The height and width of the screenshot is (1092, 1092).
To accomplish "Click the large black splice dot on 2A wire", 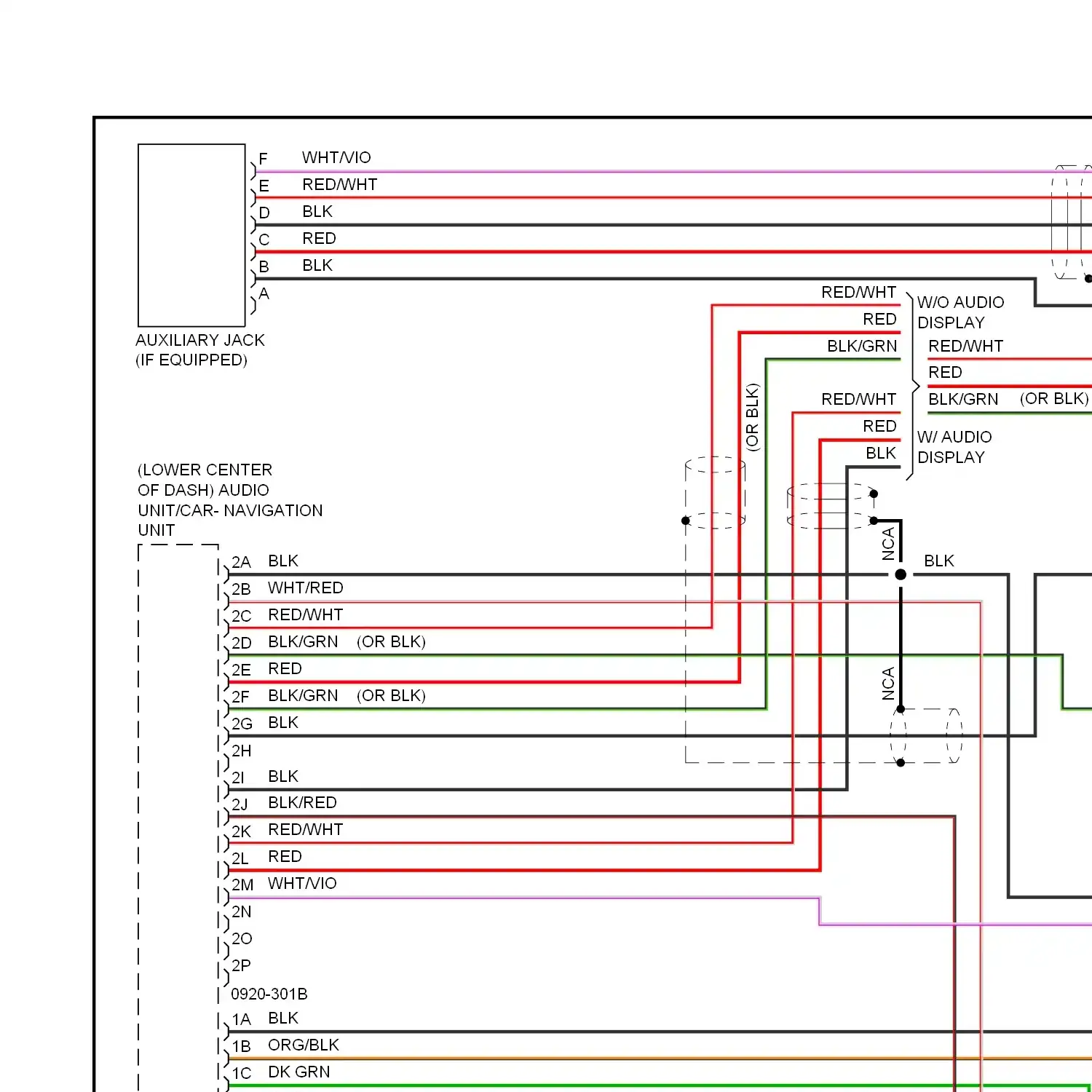I will click(901, 574).
